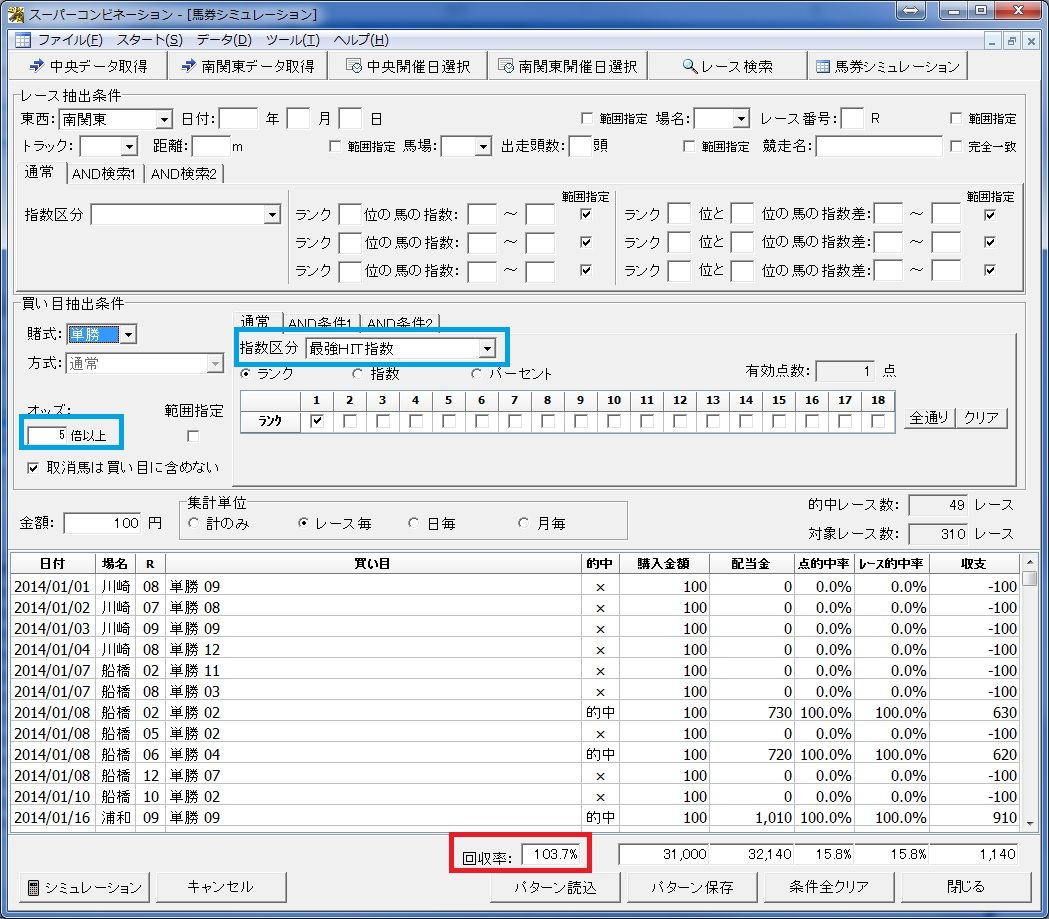Viewport: 1049px width, 919px height.
Task: Click the app icon in title bar
Action: click(15, 13)
